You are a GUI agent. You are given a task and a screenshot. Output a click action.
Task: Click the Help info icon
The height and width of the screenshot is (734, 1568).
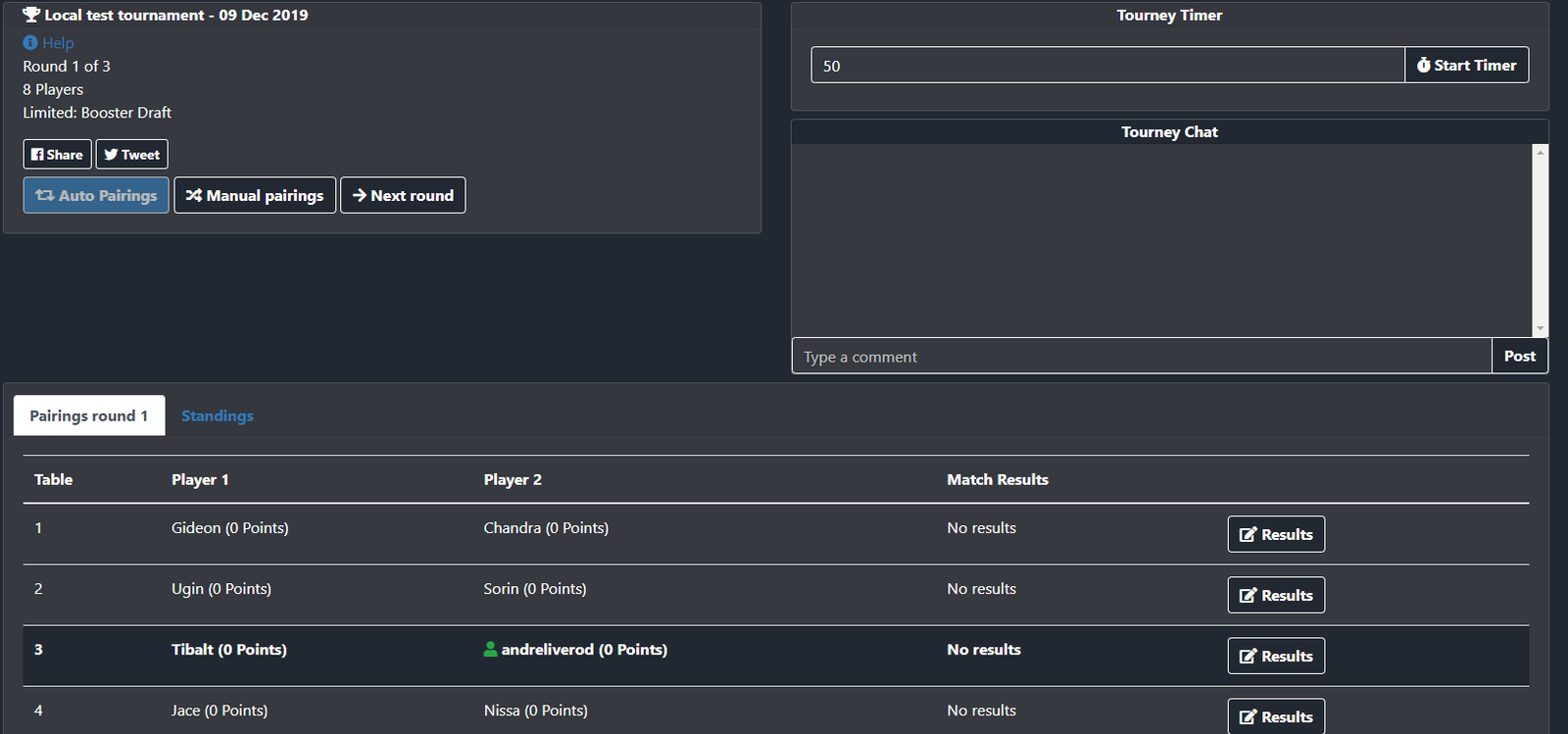[x=30, y=43]
